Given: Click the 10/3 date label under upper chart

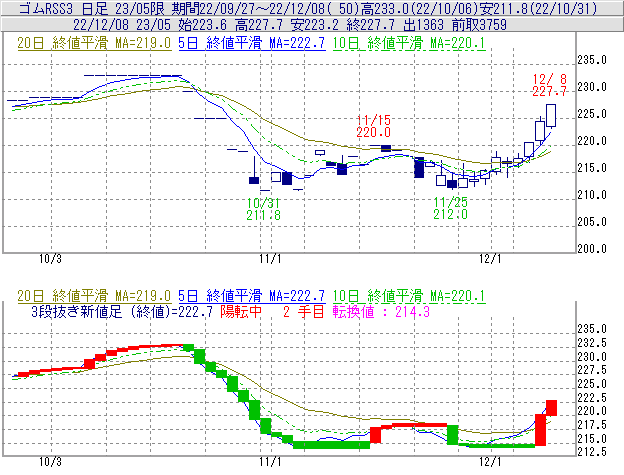Looking at the screenshot, I should (x=50, y=259).
